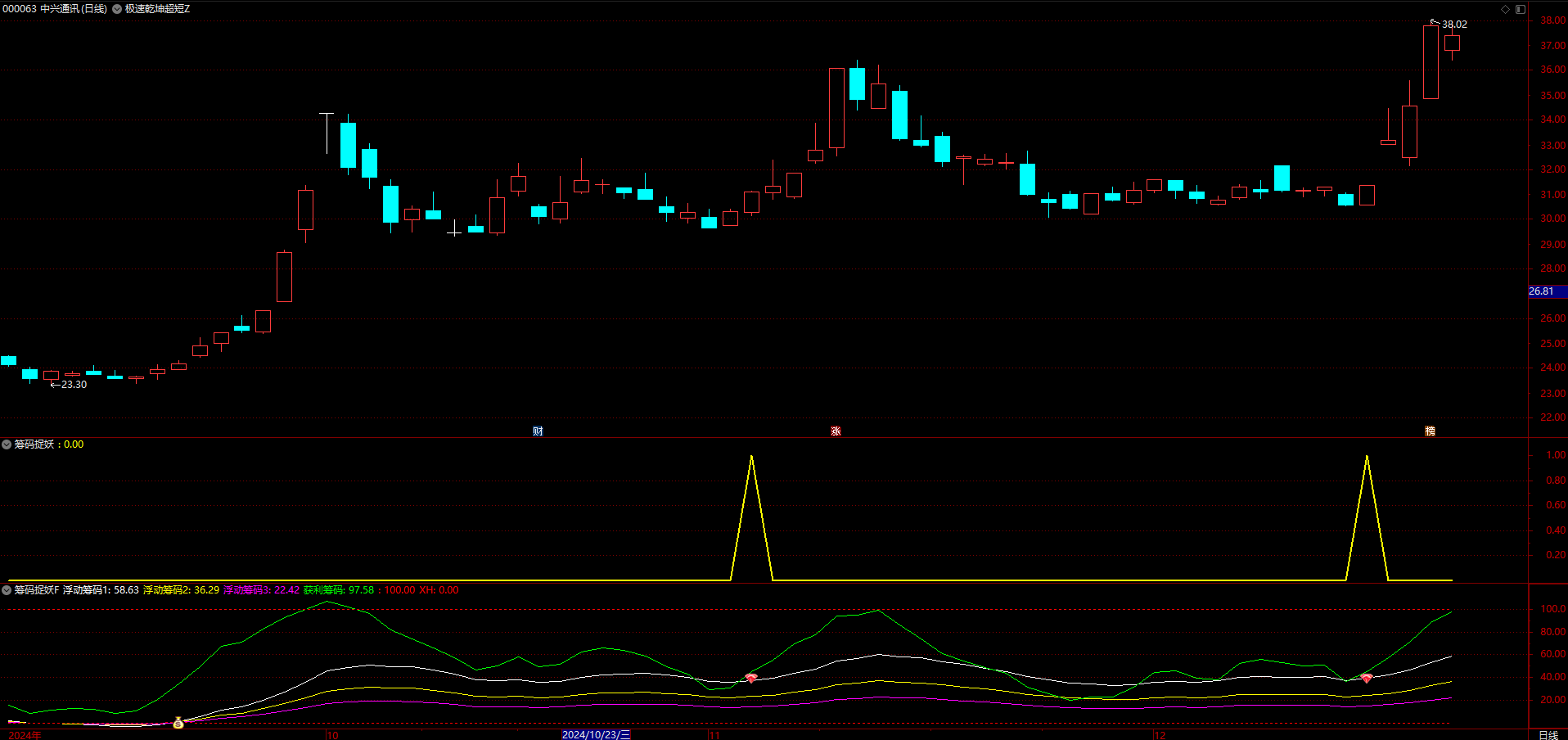Click the 2024/10/23/三 date label
Viewport: 1568px width, 740px height.
tap(596, 734)
